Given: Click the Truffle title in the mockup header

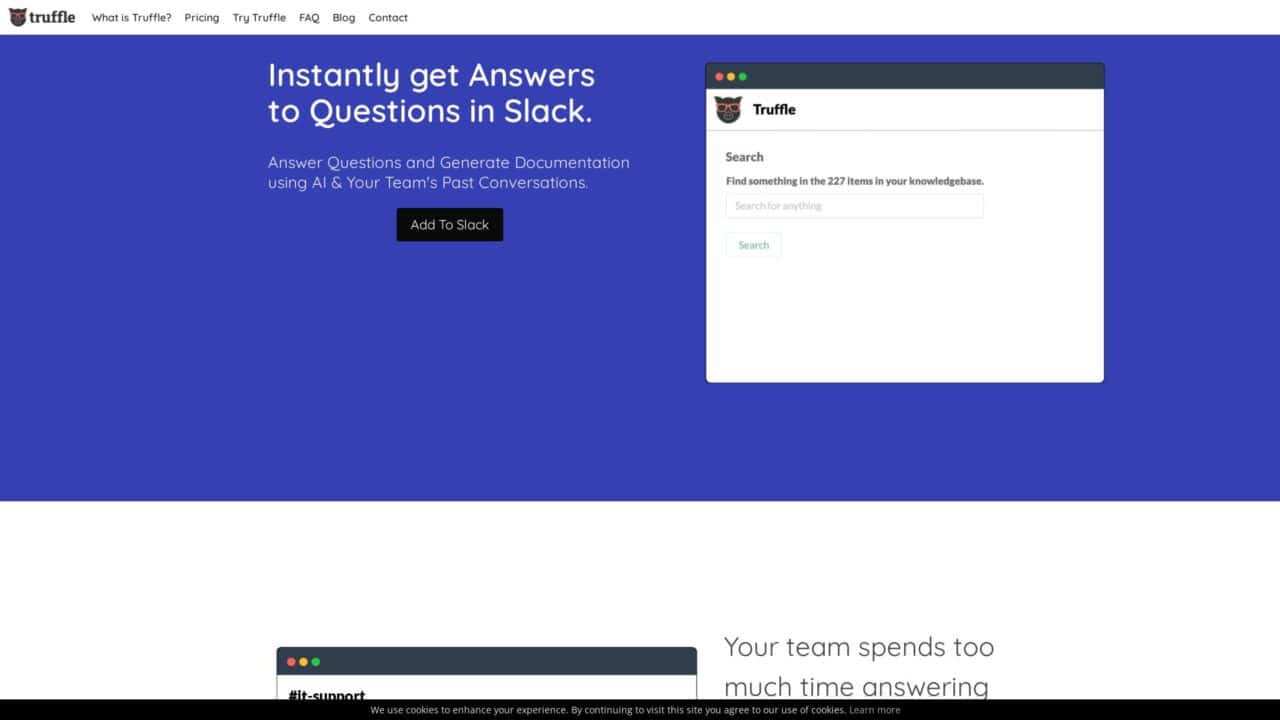Looking at the screenshot, I should coord(775,110).
